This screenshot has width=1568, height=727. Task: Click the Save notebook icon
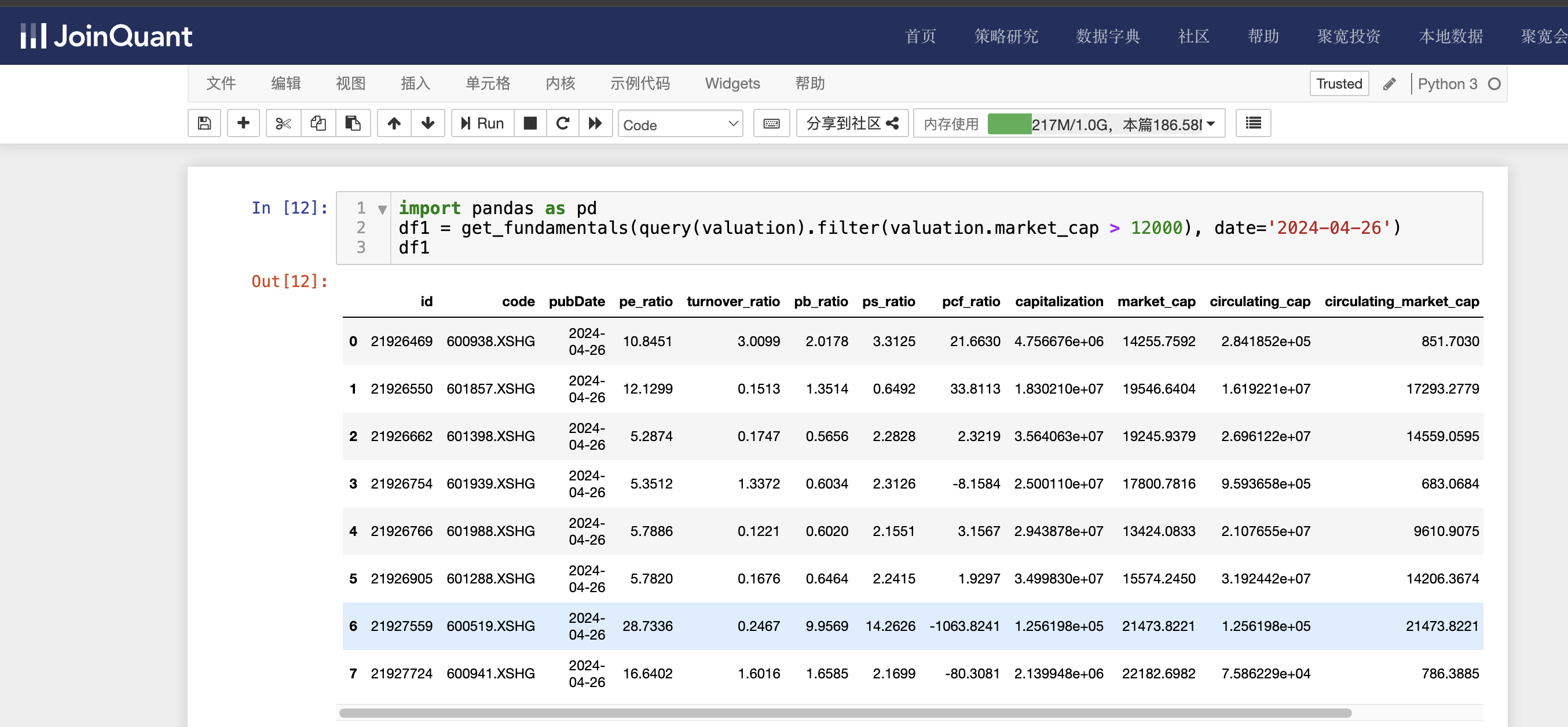coord(204,124)
